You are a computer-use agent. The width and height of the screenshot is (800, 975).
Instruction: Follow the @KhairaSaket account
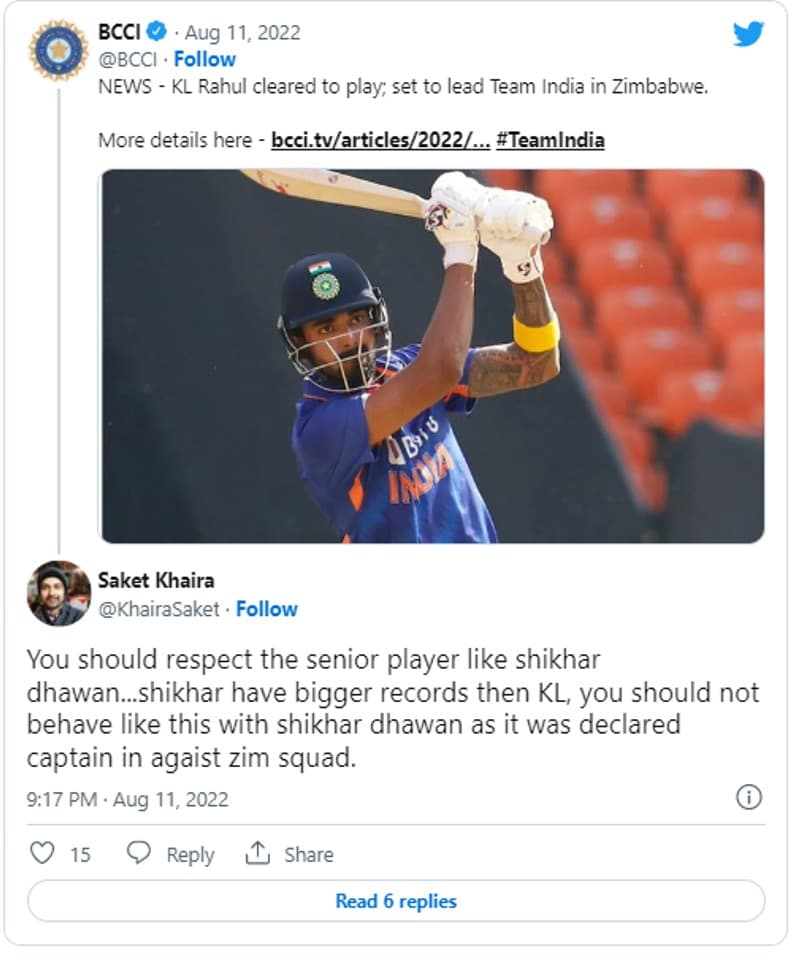click(267, 609)
